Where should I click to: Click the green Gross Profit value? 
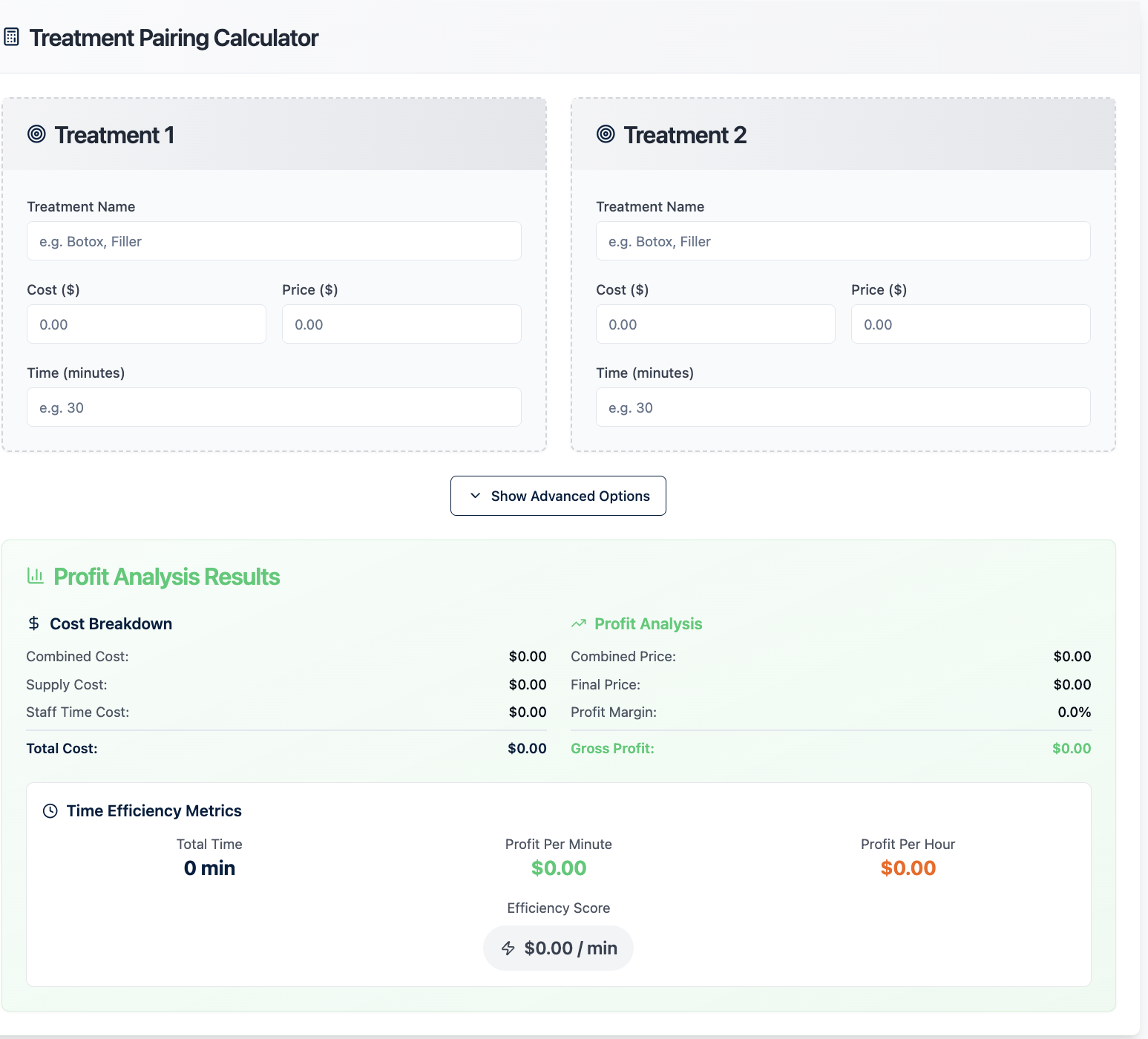1072,748
